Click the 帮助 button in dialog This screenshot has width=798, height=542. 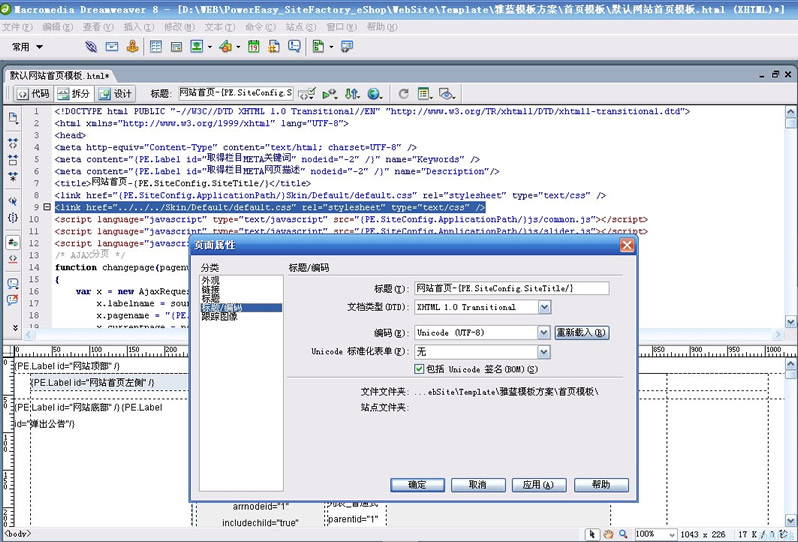[x=601, y=484]
